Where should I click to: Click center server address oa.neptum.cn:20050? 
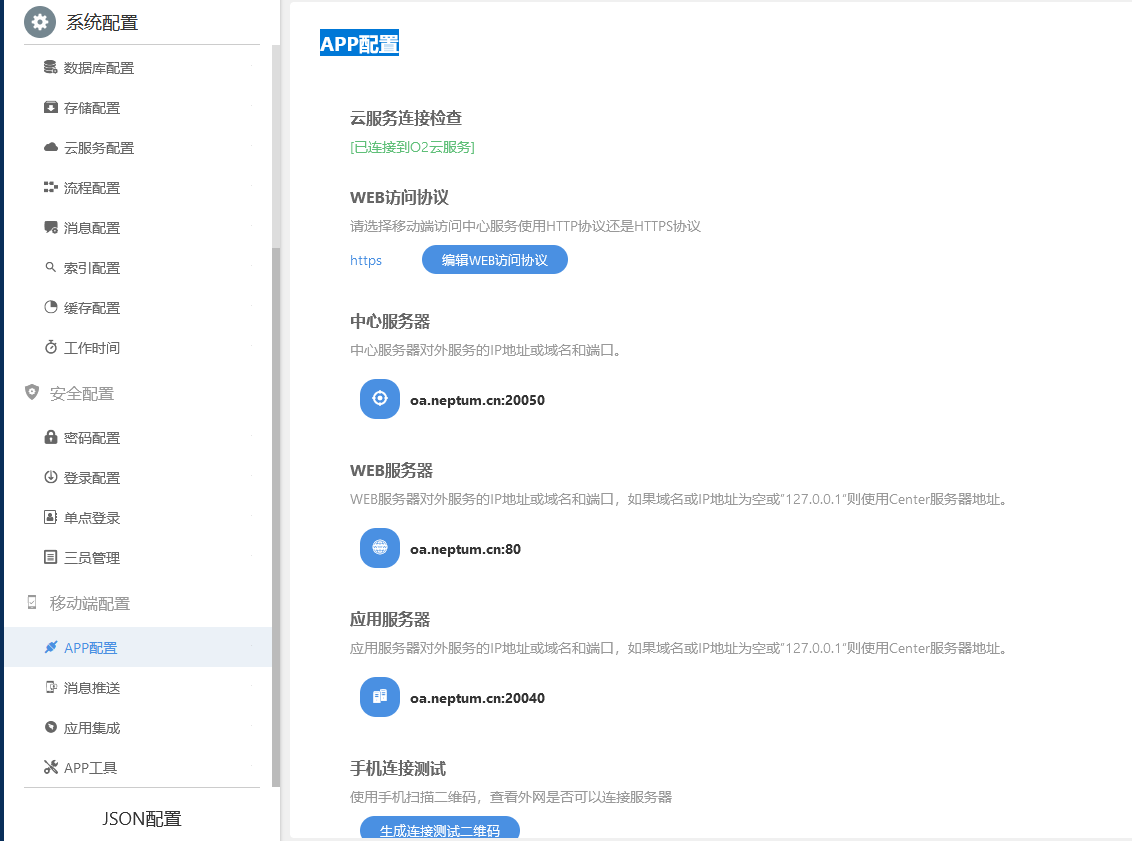[x=477, y=400]
